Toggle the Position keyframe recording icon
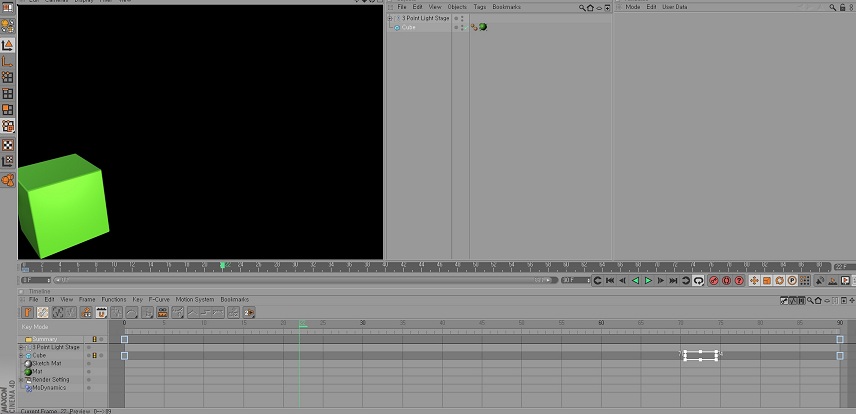The image size is (856, 414). [x=754, y=281]
